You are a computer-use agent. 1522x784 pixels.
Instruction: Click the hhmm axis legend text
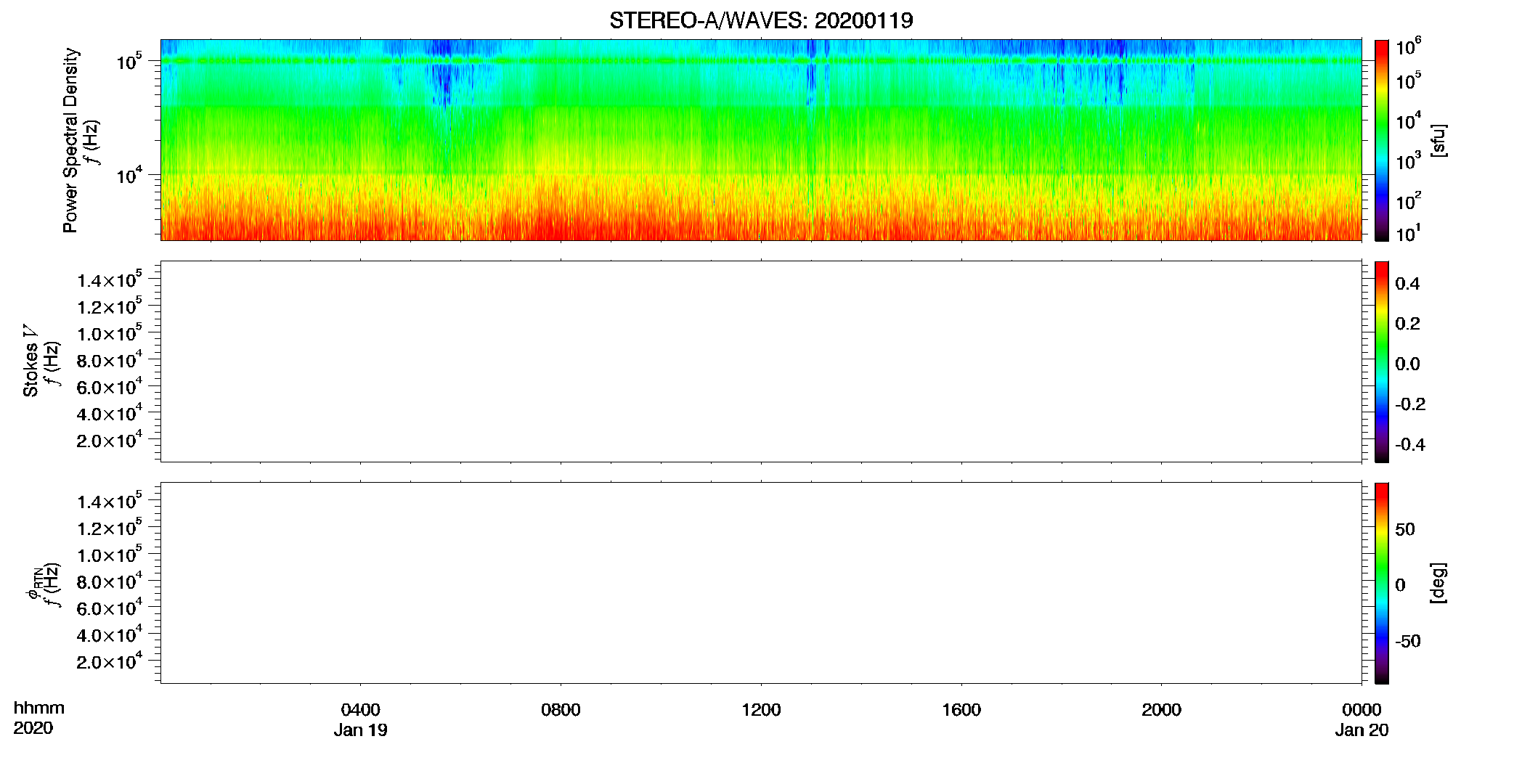click(x=39, y=709)
